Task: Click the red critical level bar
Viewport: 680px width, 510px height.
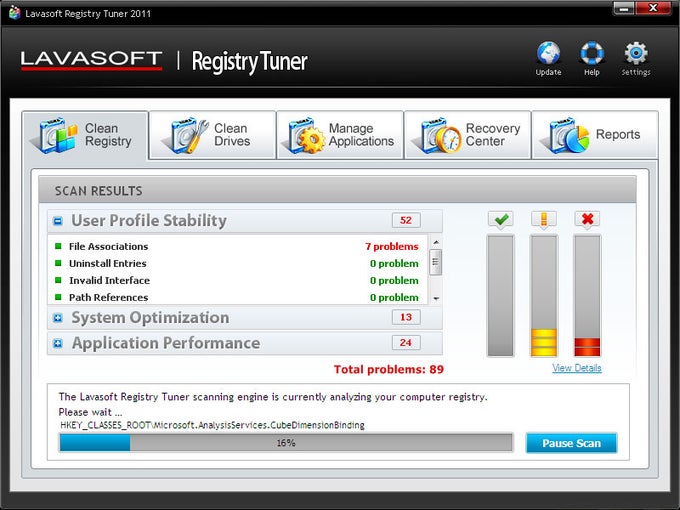Action: [587, 296]
